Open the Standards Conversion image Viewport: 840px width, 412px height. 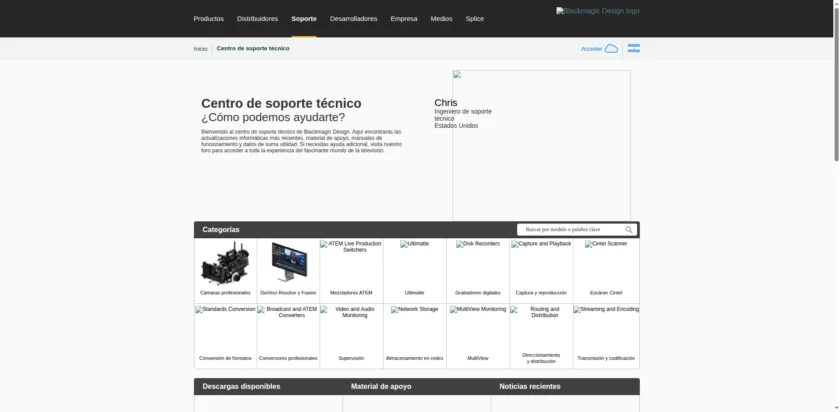click(x=225, y=309)
